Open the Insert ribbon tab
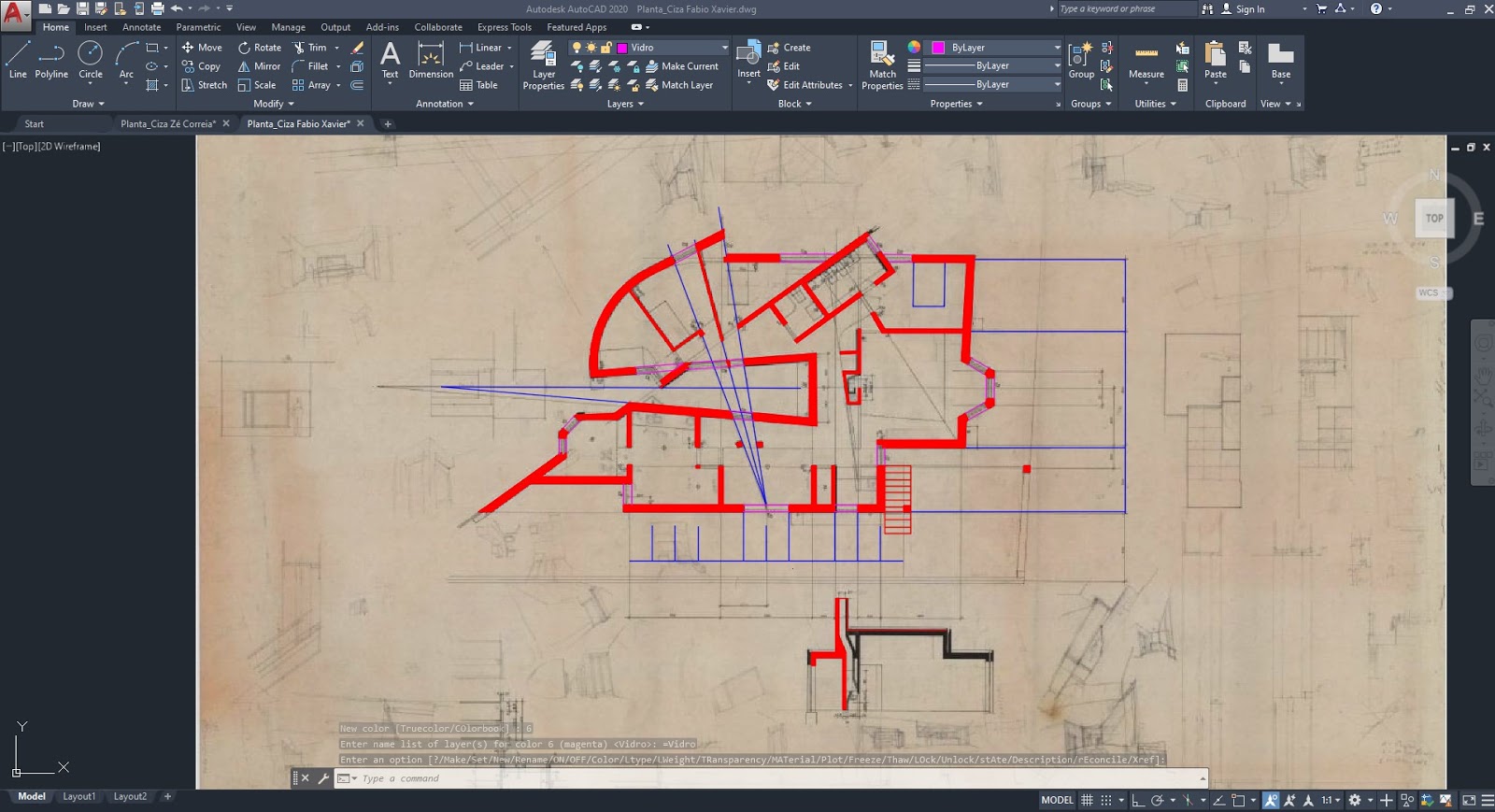1495x812 pixels. [x=95, y=27]
